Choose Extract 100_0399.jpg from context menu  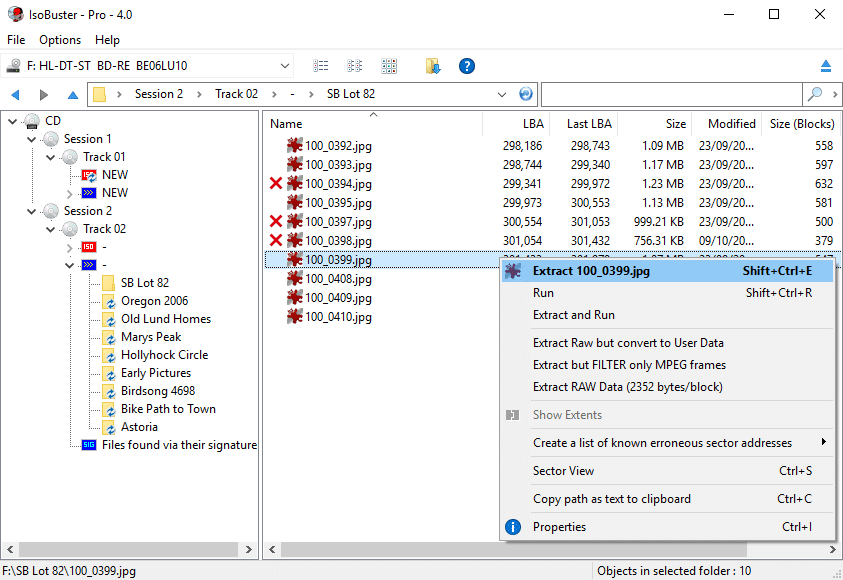point(667,271)
